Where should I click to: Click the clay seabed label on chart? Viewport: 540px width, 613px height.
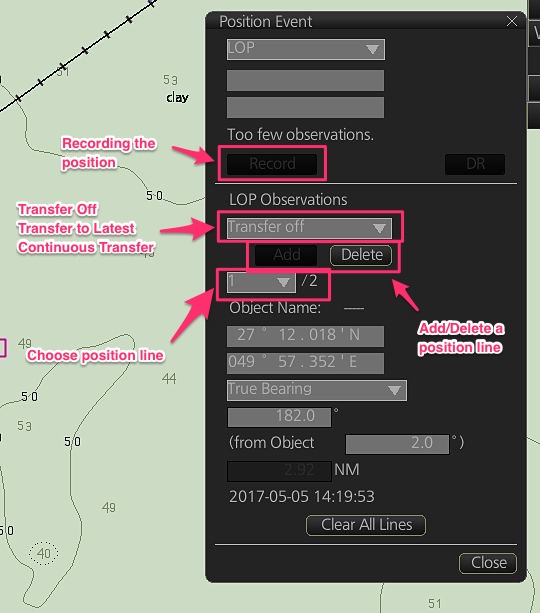178,97
